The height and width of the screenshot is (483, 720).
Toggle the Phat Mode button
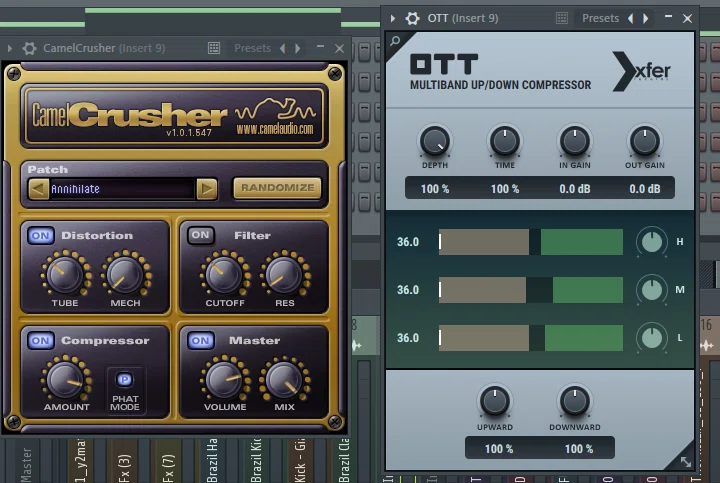[124, 380]
